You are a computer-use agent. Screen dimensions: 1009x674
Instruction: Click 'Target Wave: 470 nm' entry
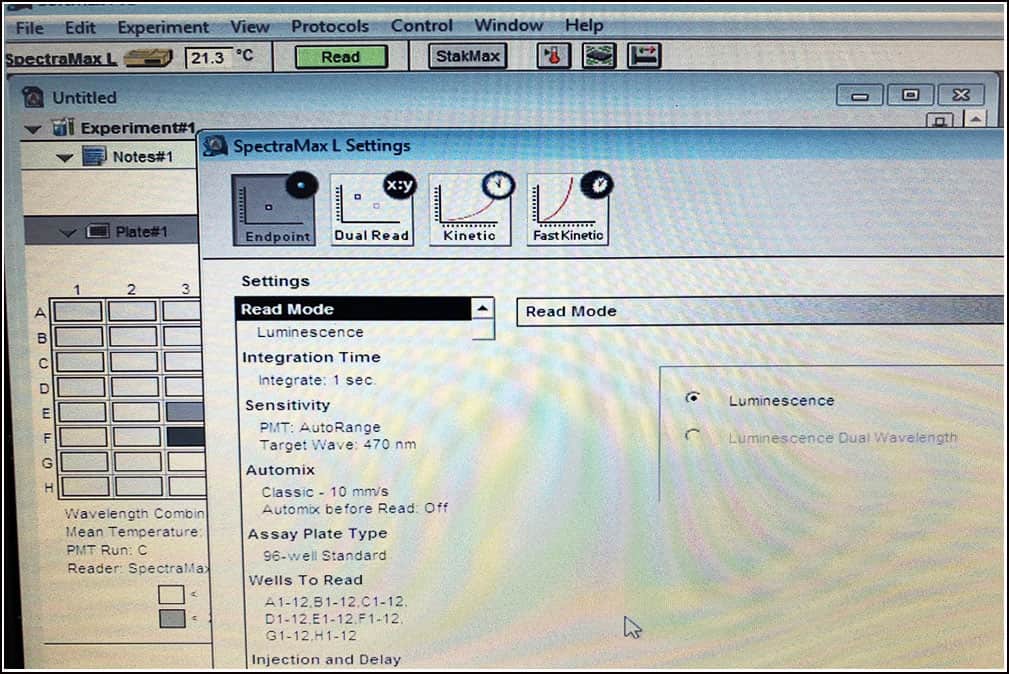click(x=338, y=444)
